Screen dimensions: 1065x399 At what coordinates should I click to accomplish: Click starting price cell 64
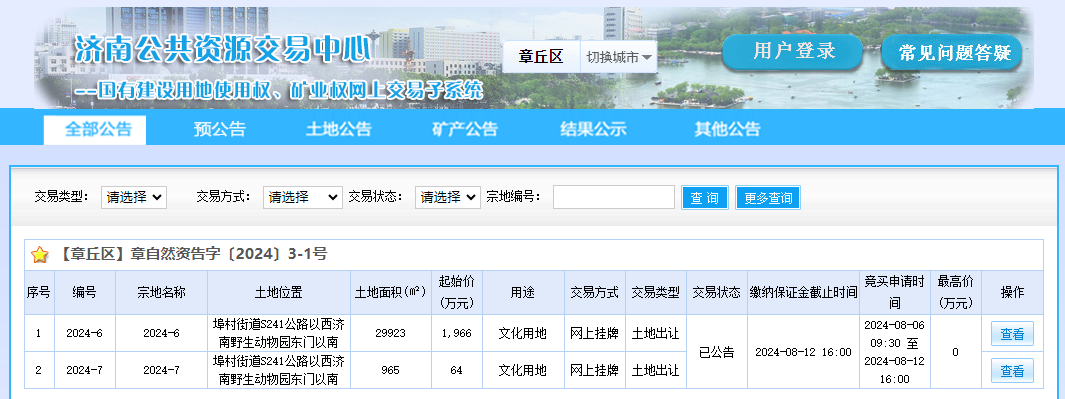point(456,370)
